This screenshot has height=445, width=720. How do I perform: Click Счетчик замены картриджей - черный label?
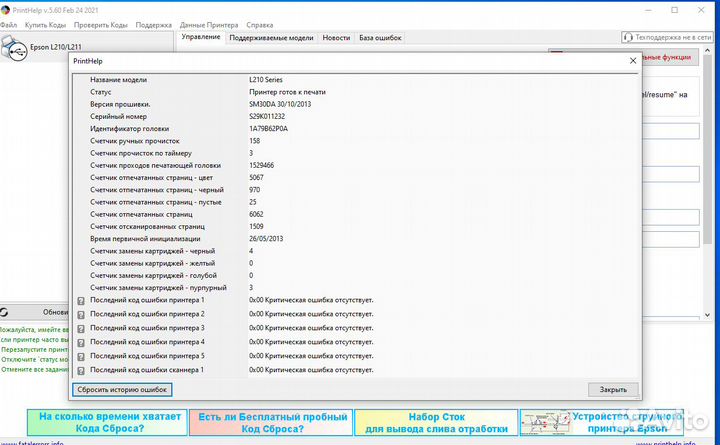(x=152, y=251)
